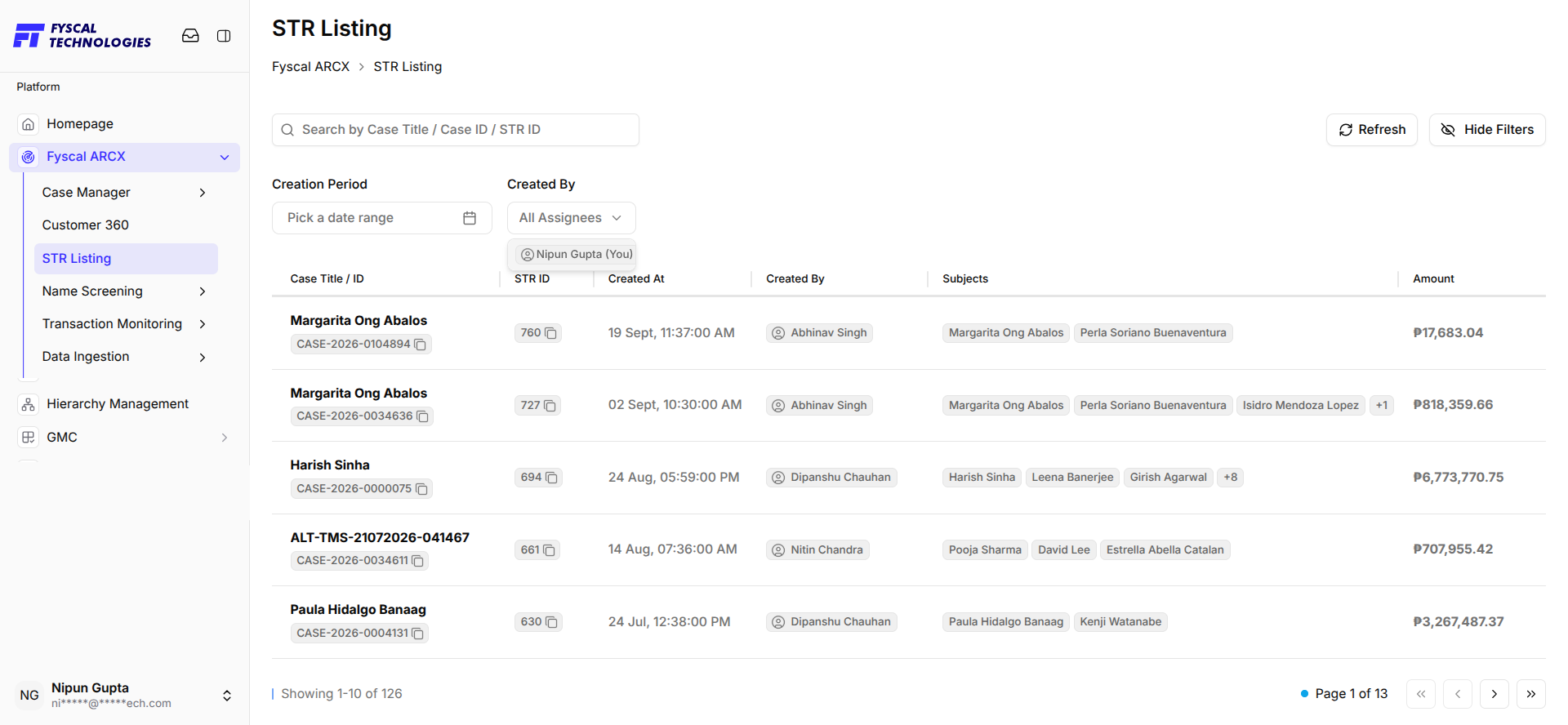Image resolution: width=1568 pixels, height=725 pixels.
Task: Copy case ID CASE-2026-0034611
Action: pyautogui.click(x=418, y=561)
